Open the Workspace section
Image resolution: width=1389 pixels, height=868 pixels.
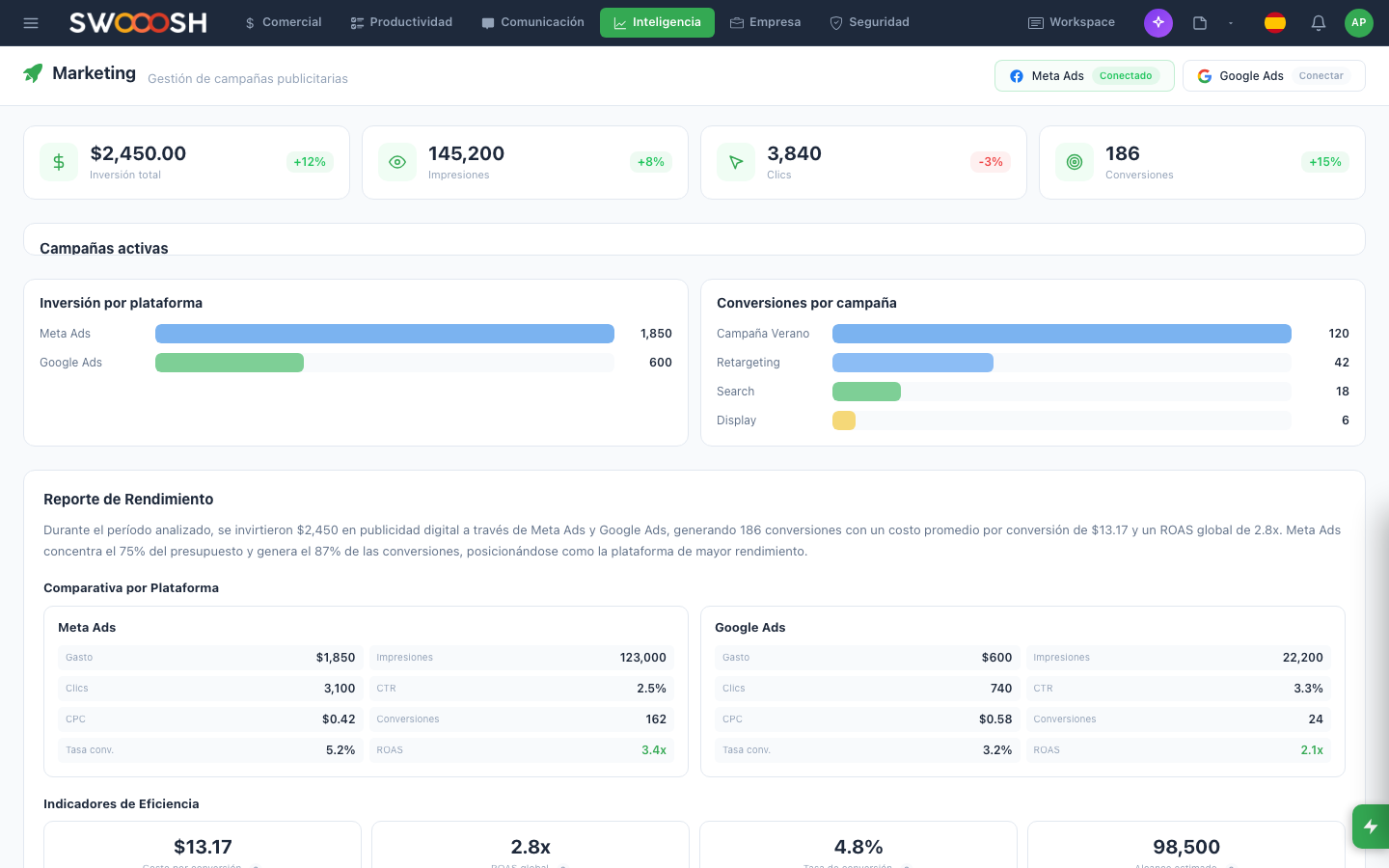click(x=1071, y=23)
